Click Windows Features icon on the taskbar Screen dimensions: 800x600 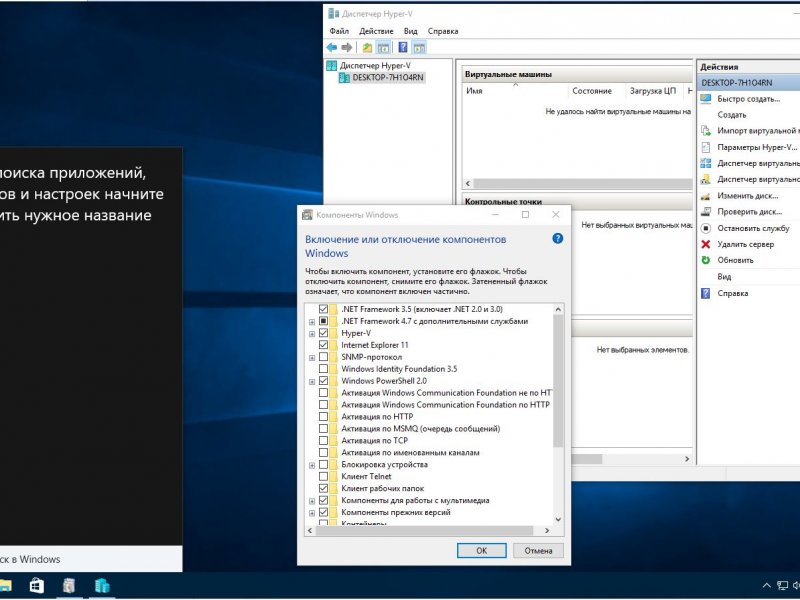pos(69,586)
